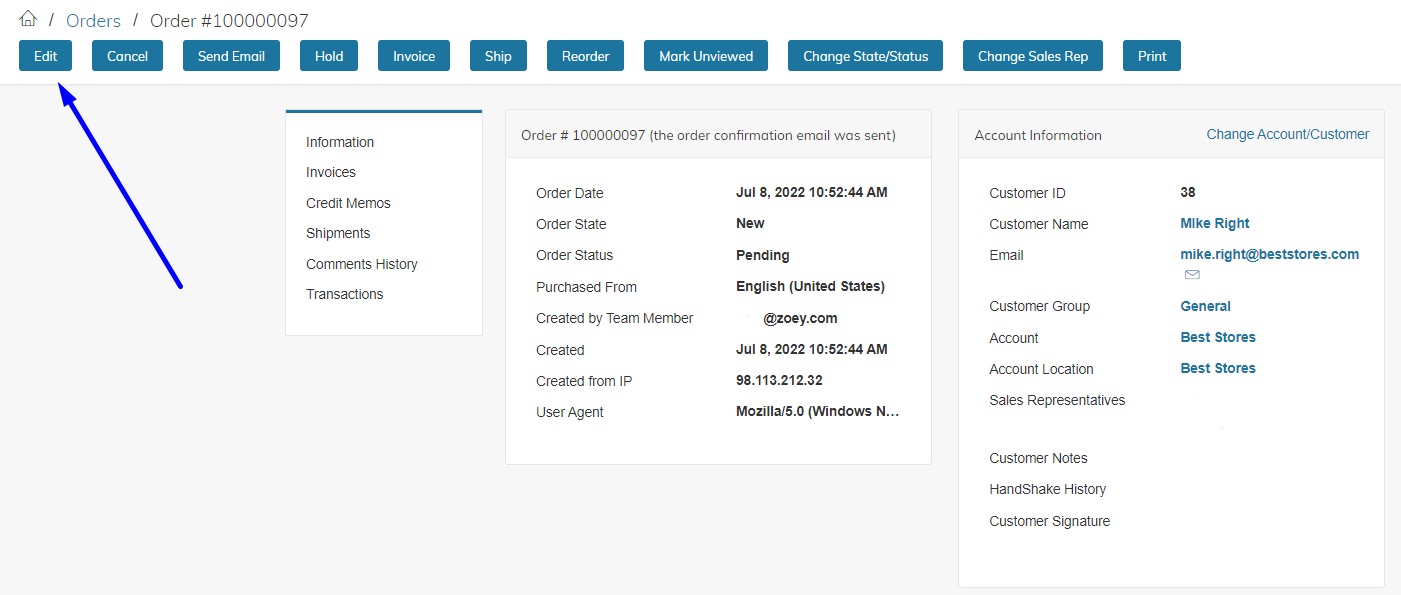
Task: Click the Purchased From value English (United States)
Action: pos(810,286)
